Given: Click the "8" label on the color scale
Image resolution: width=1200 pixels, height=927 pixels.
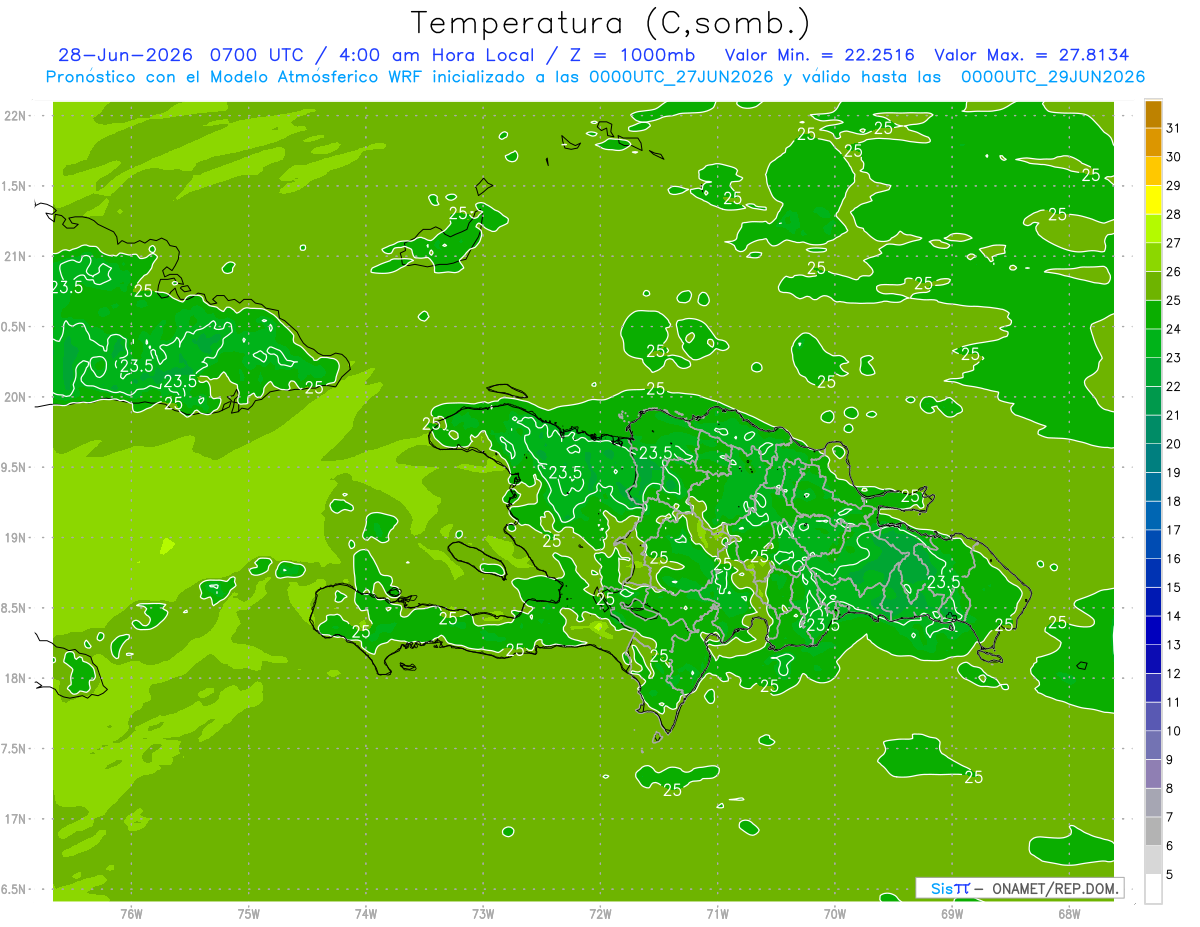Looking at the screenshot, I should pos(1170,788).
